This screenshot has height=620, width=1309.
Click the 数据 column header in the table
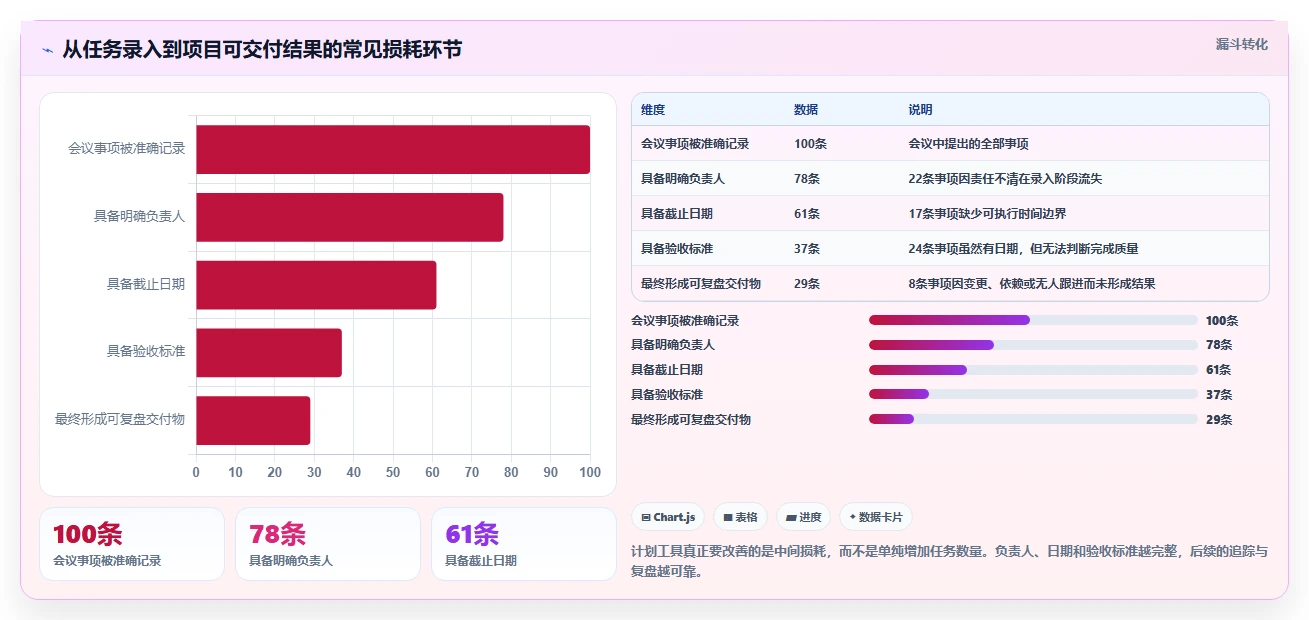tap(806, 110)
